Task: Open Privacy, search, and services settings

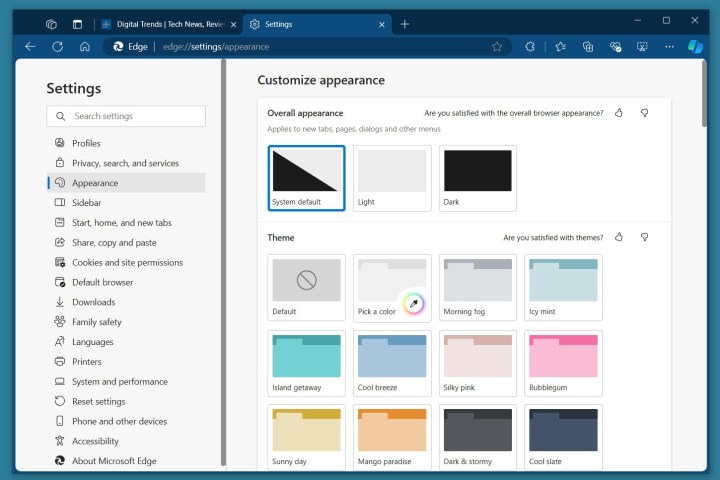Action: pos(125,163)
